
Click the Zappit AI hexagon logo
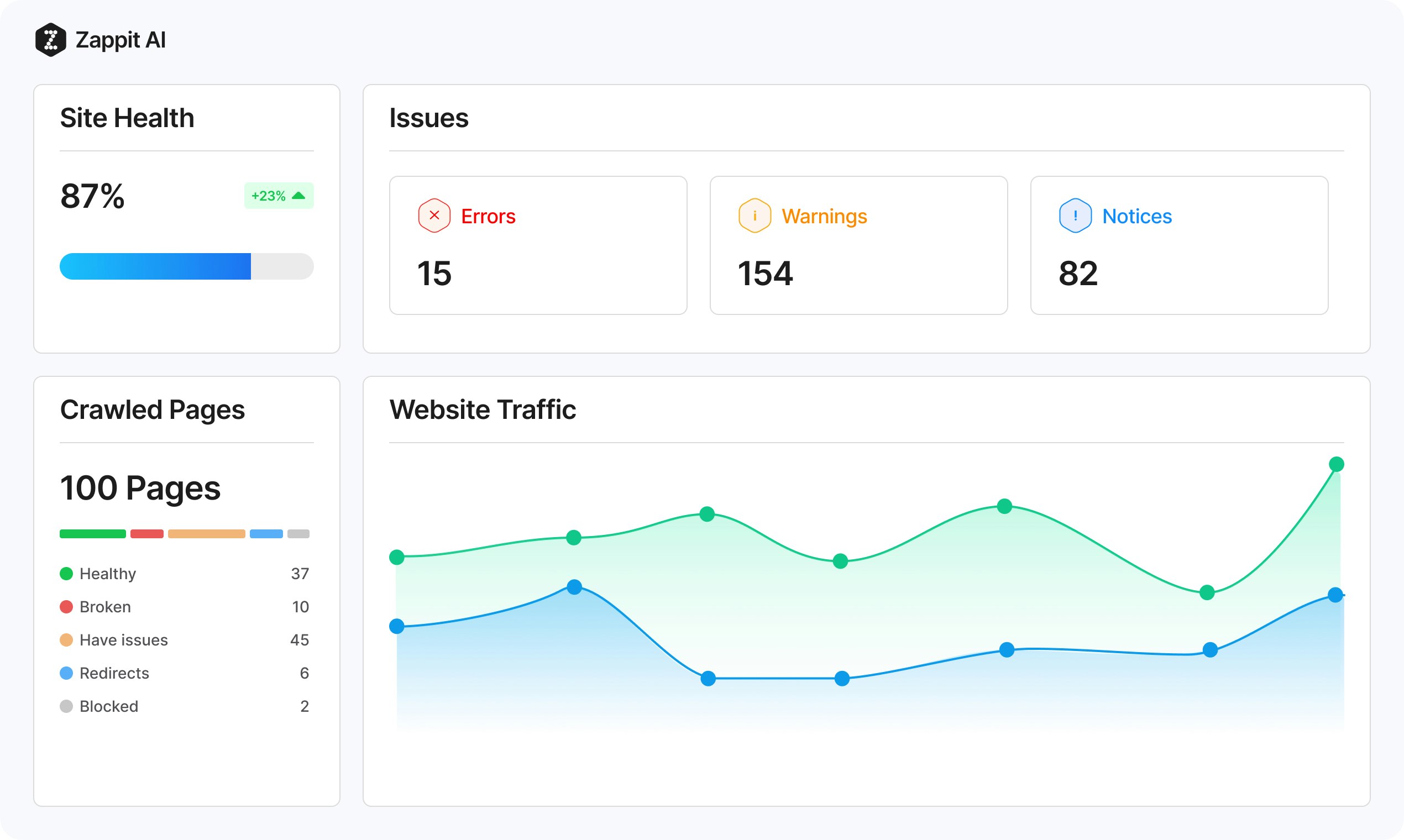point(50,40)
